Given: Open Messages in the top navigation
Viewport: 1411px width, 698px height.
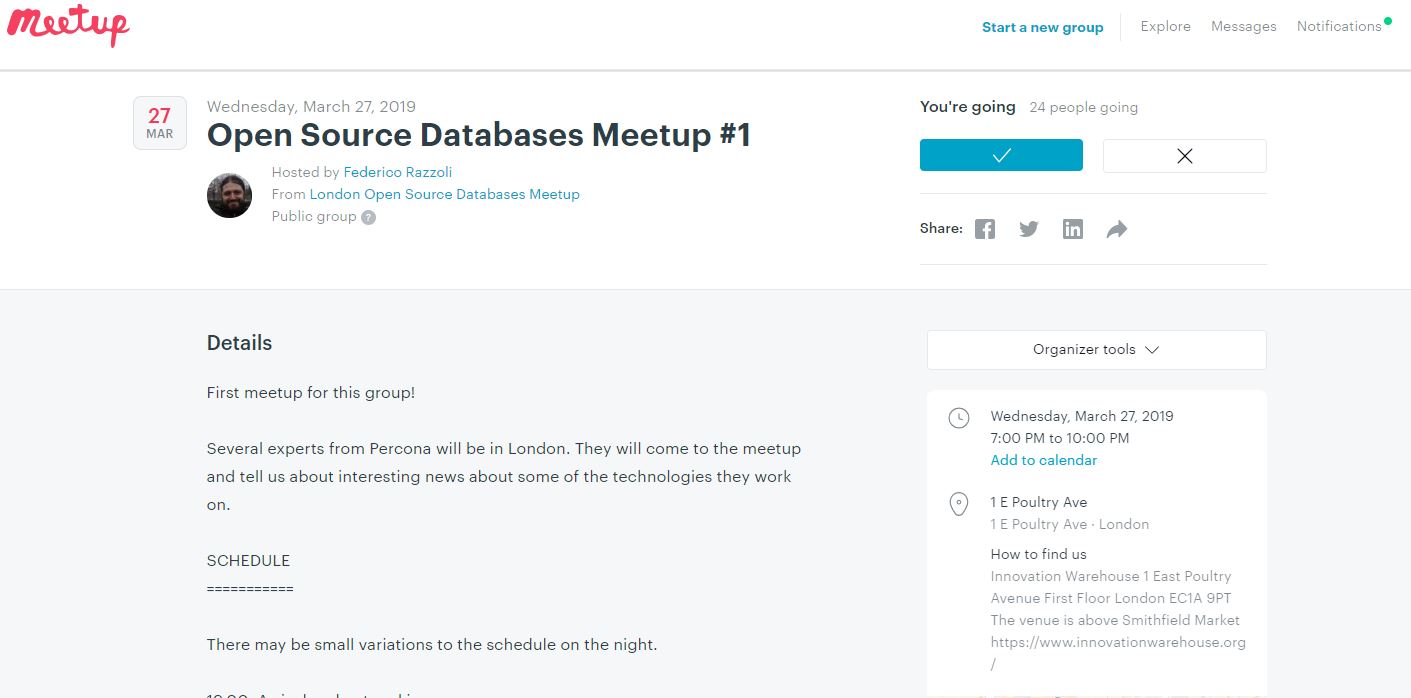Looking at the screenshot, I should coord(1244,26).
